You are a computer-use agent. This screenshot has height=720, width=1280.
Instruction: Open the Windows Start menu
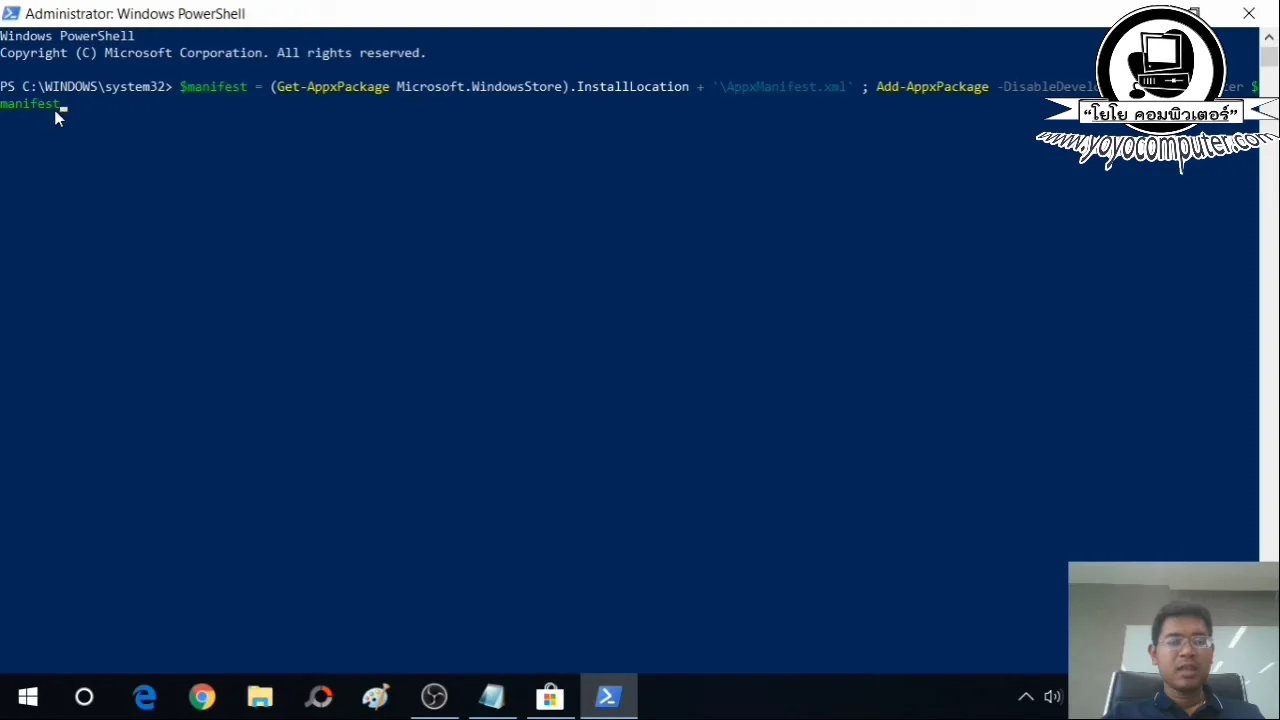tap(27, 696)
